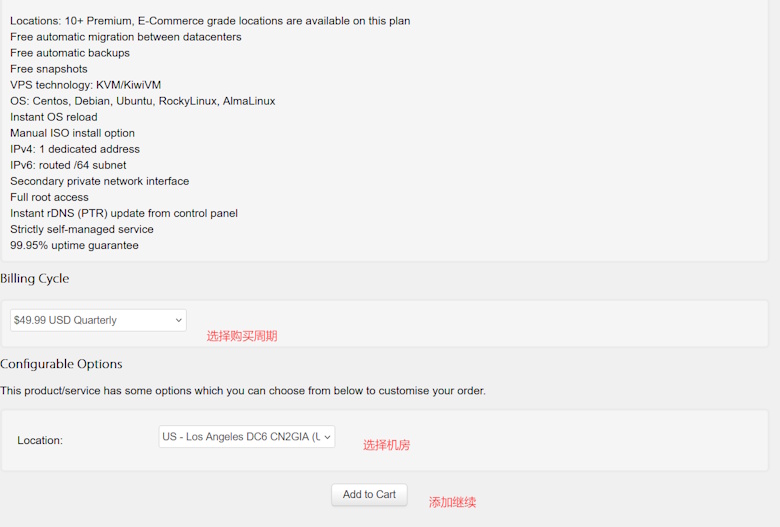Screen dimensions: 780x527
Task: Click the "Instant OS reload" line
Action: 54,117
